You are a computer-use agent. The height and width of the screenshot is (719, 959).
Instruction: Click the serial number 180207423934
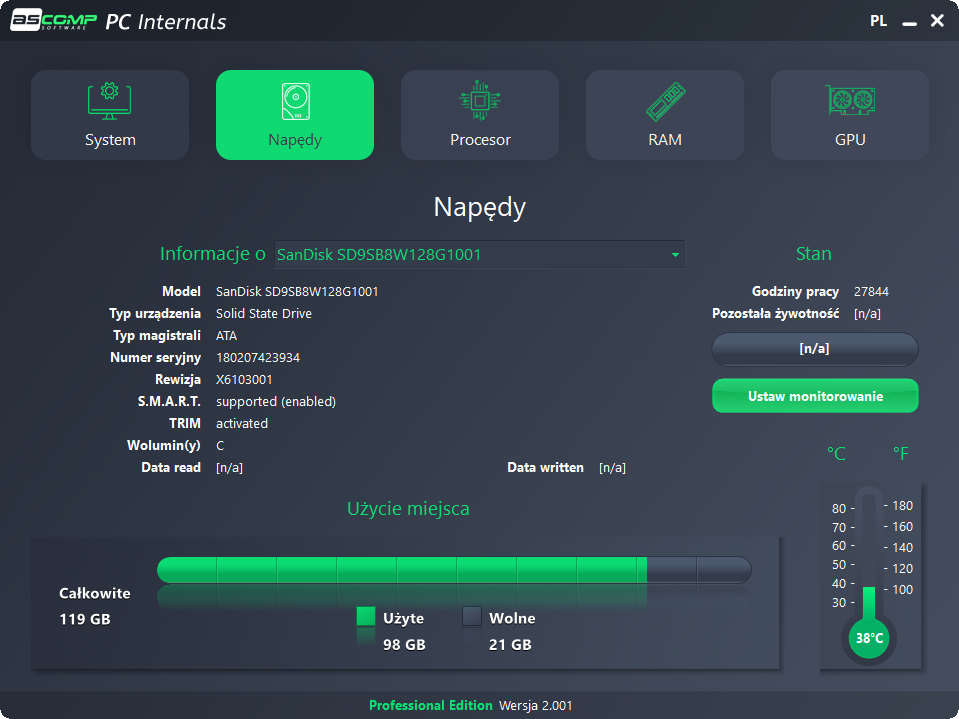pos(257,358)
